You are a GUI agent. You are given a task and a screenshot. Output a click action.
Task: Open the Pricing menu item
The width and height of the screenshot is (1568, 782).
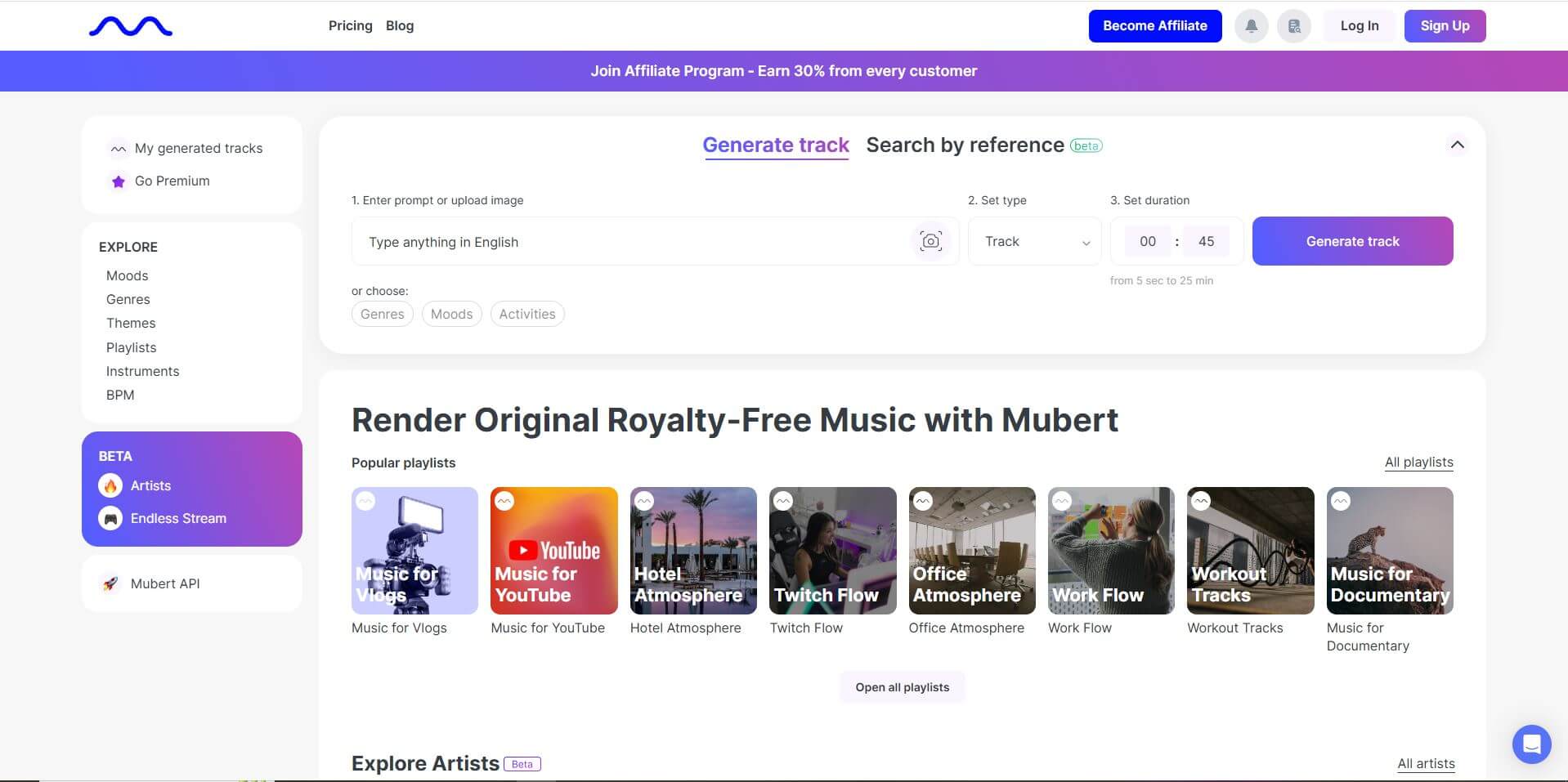click(350, 26)
